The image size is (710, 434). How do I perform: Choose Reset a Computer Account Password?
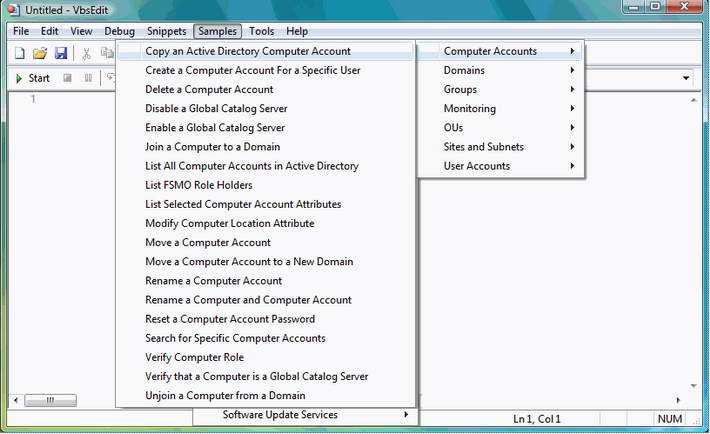tap(230, 319)
